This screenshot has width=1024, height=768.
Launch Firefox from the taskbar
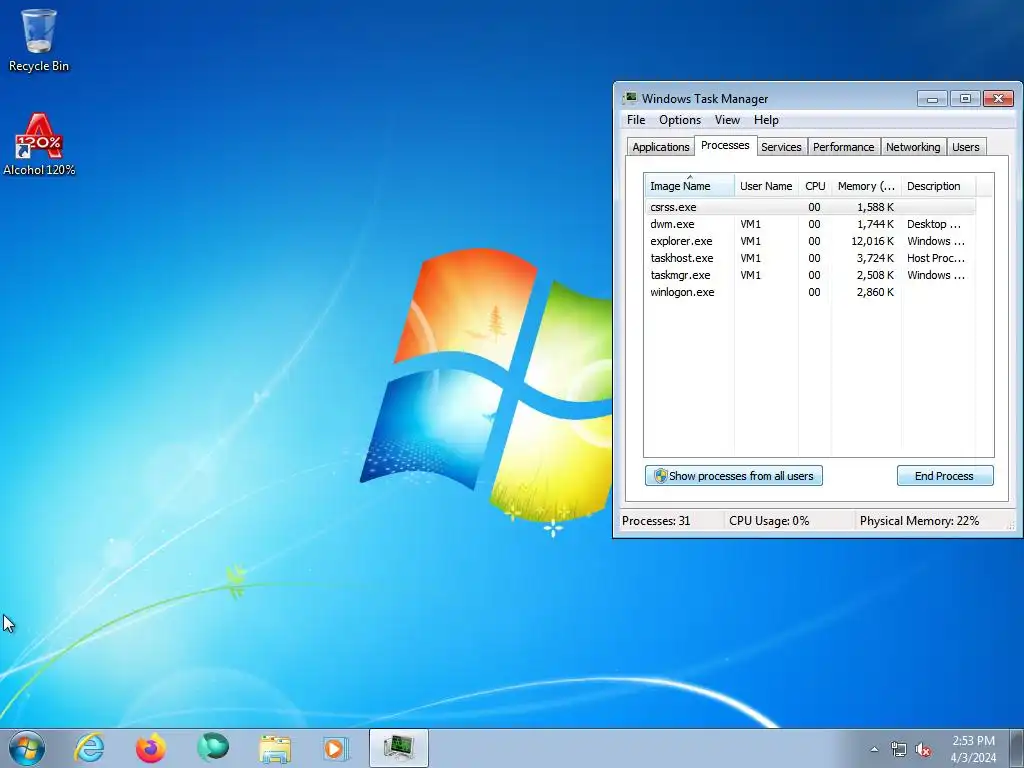pos(151,748)
